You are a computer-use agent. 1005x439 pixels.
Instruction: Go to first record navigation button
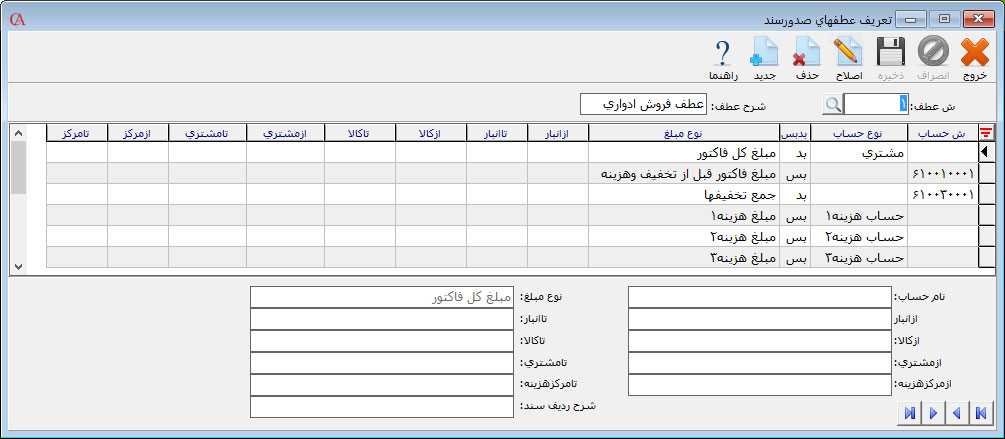point(981,412)
